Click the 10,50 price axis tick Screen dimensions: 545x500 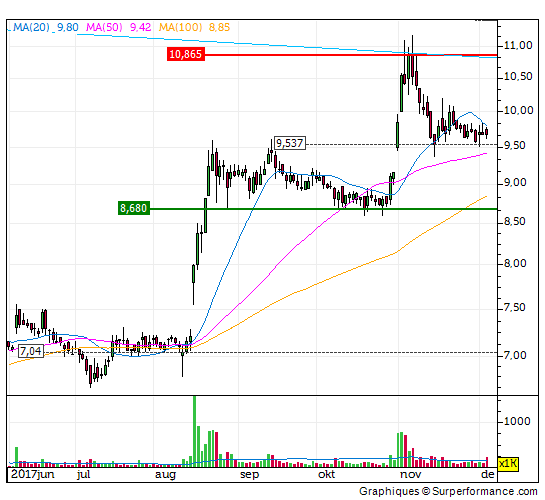point(518,76)
